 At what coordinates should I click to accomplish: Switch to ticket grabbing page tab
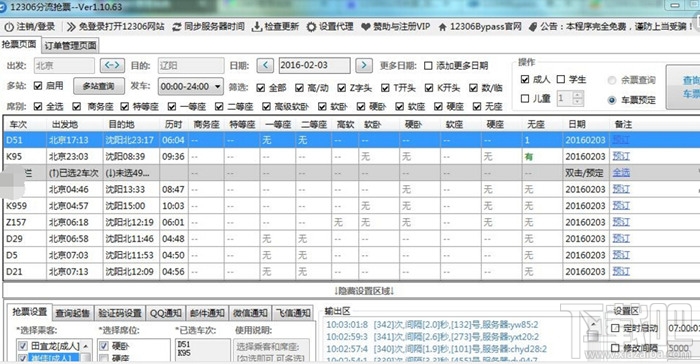coord(19,44)
